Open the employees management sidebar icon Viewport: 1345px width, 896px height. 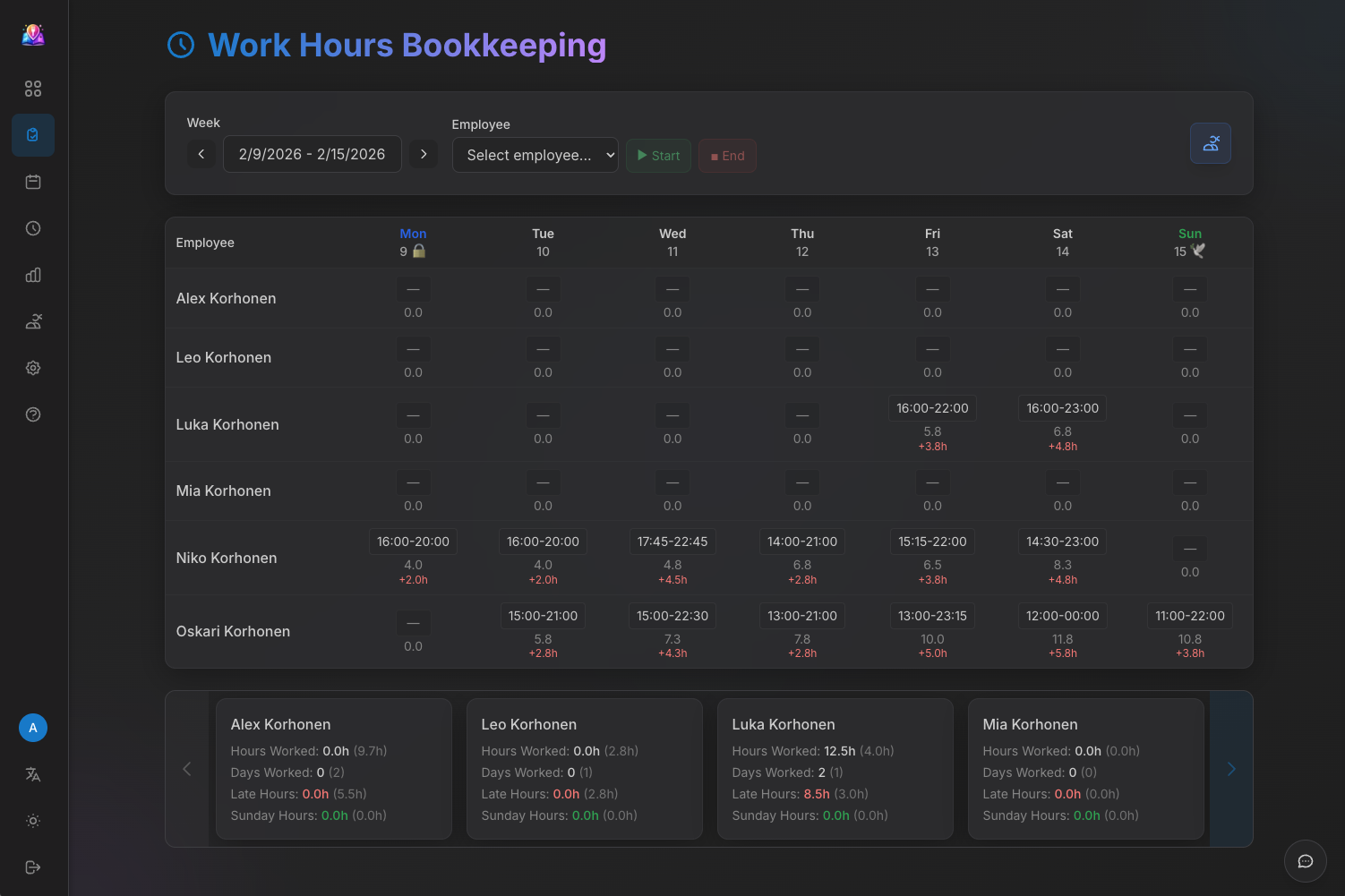click(x=33, y=321)
